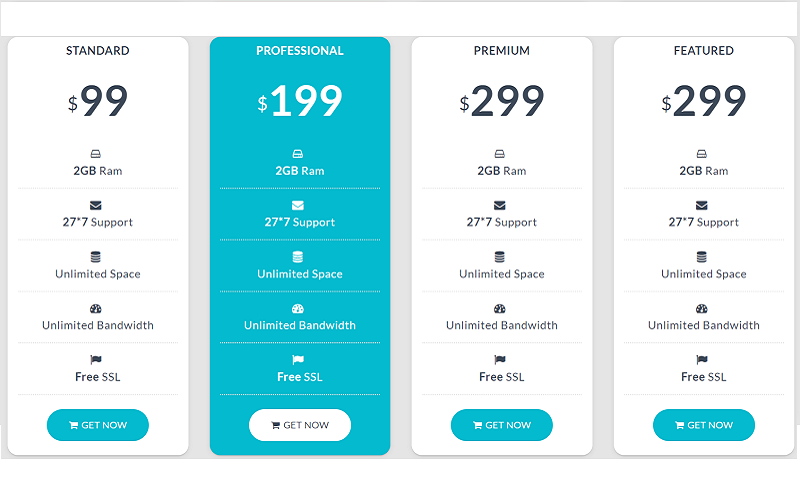Click the Premium plan GET NOW button
The image size is (800, 500).
pos(502,425)
